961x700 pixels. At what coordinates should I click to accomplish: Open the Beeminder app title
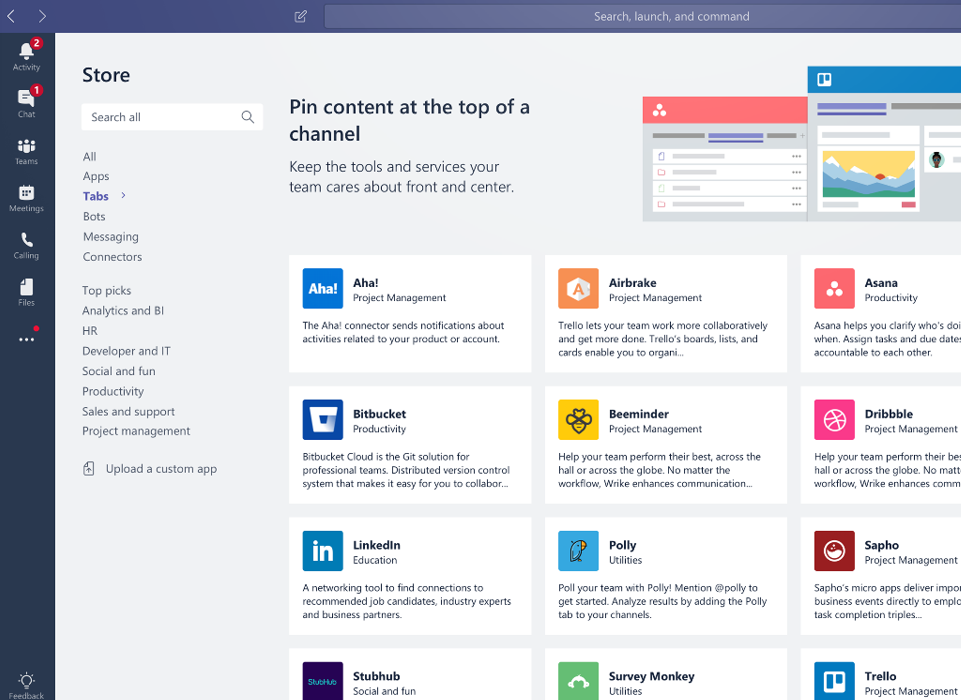(x=639, y=414)
